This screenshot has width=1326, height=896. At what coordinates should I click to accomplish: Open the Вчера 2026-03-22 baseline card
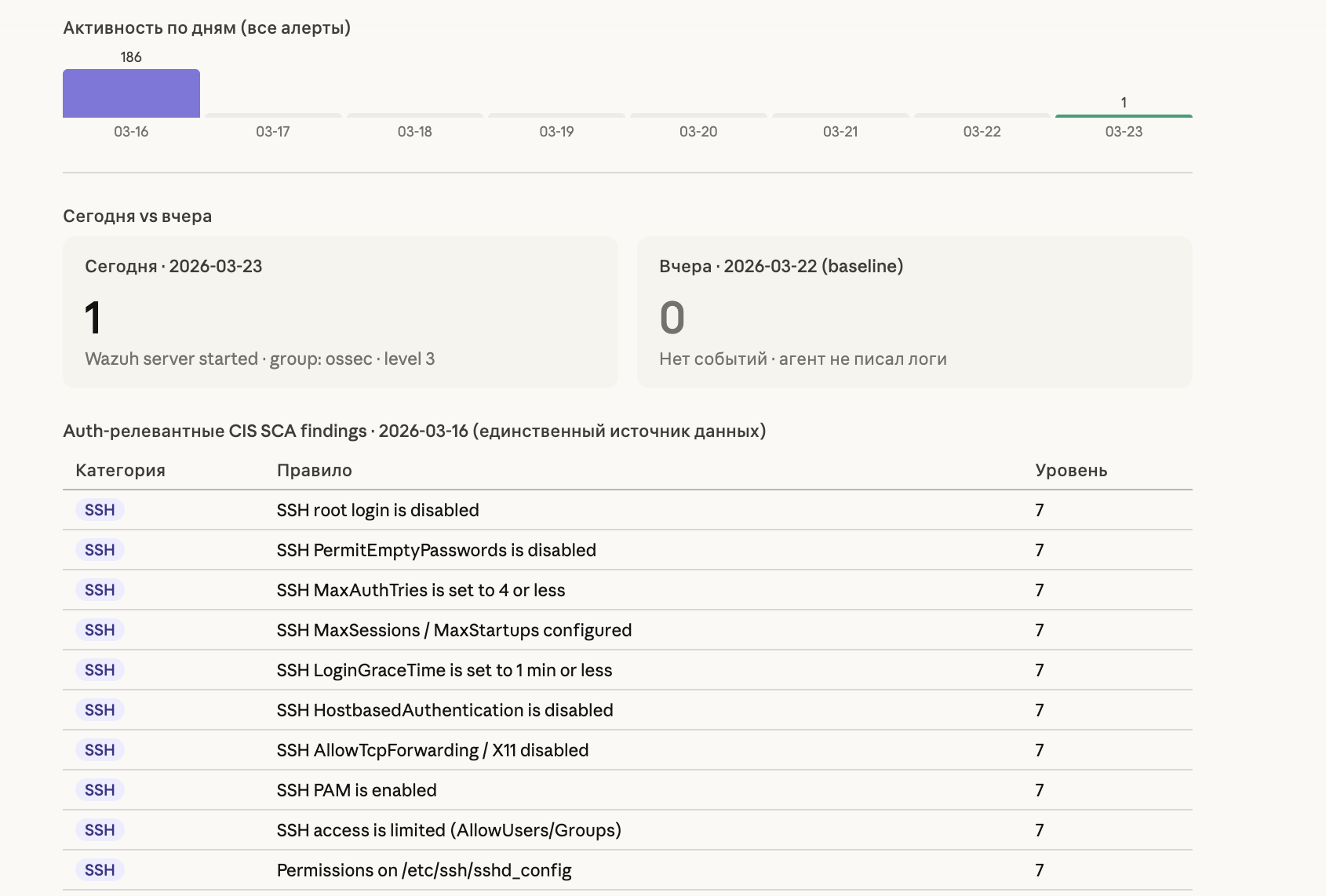(914, 312)
